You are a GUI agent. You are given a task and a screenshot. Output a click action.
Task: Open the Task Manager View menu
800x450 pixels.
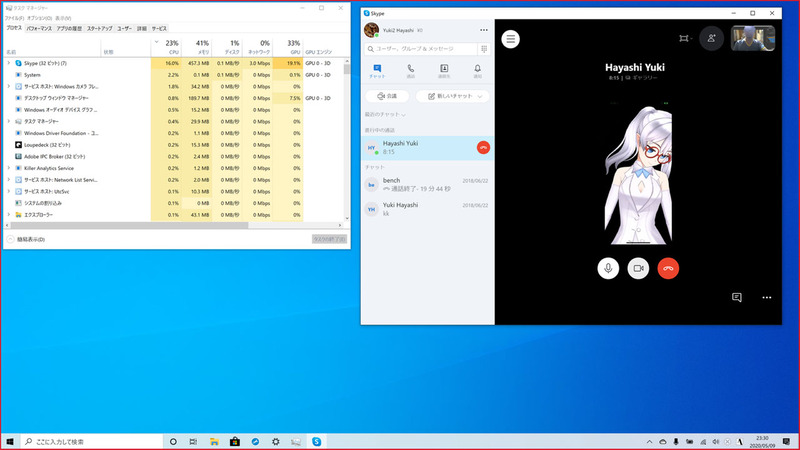[x=63, y=18]
